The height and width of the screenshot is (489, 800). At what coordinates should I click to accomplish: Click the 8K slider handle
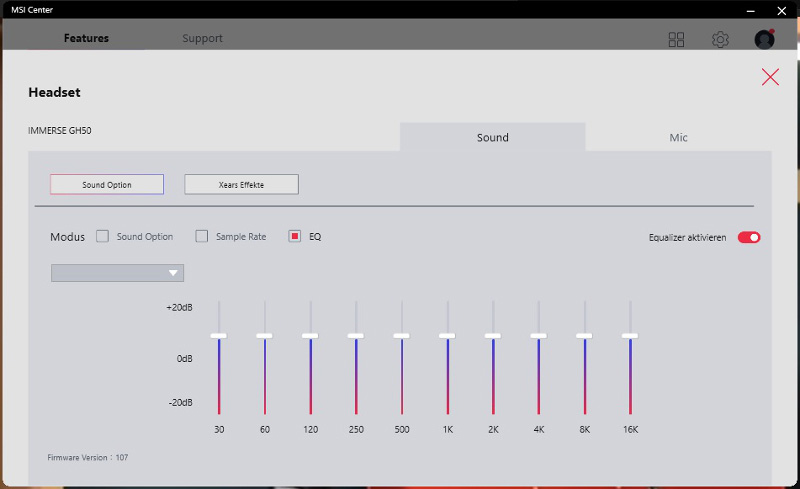coord(584,336)
